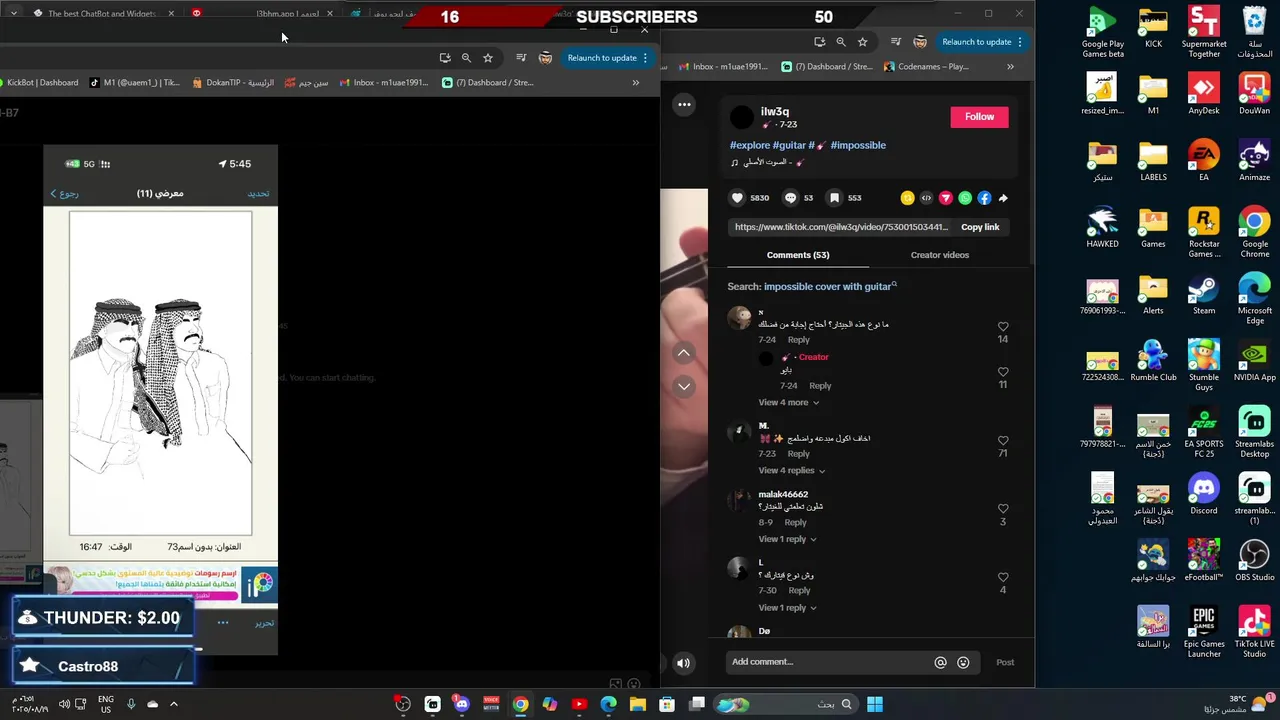
Task: Click Windows Start button
Action: (x=875, y=704)
